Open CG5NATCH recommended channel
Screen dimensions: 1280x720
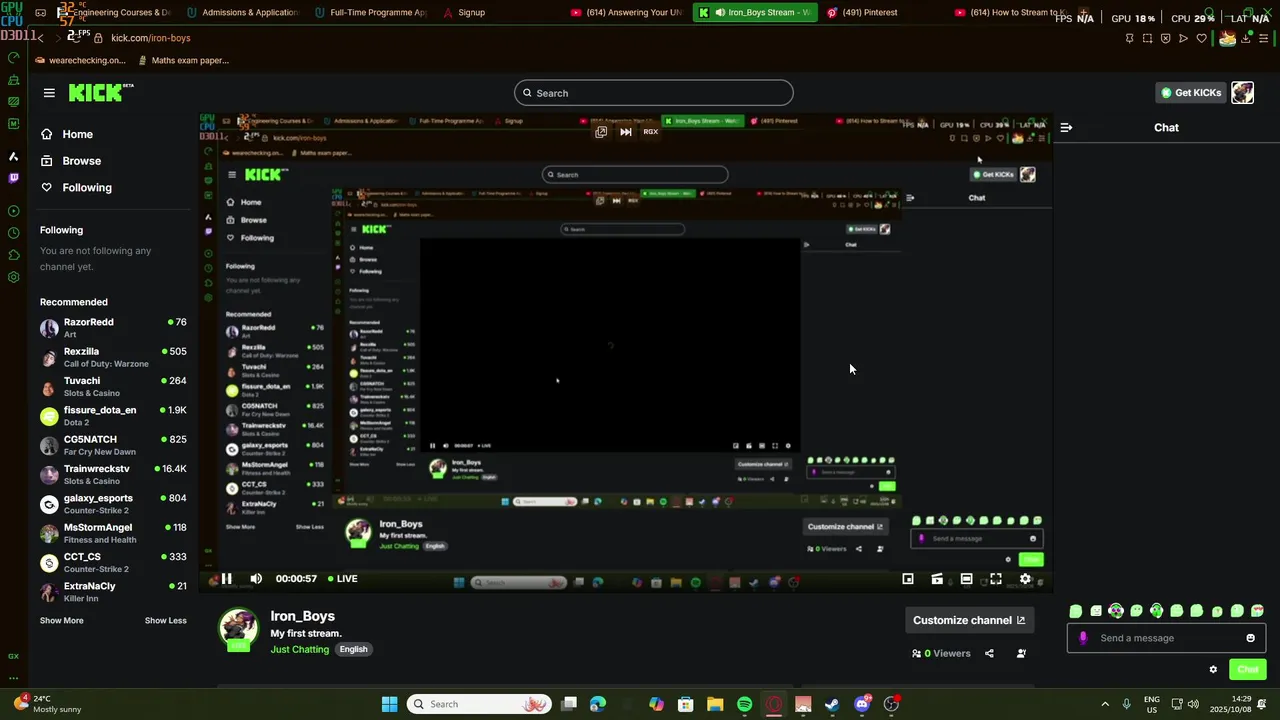(113, 445)
